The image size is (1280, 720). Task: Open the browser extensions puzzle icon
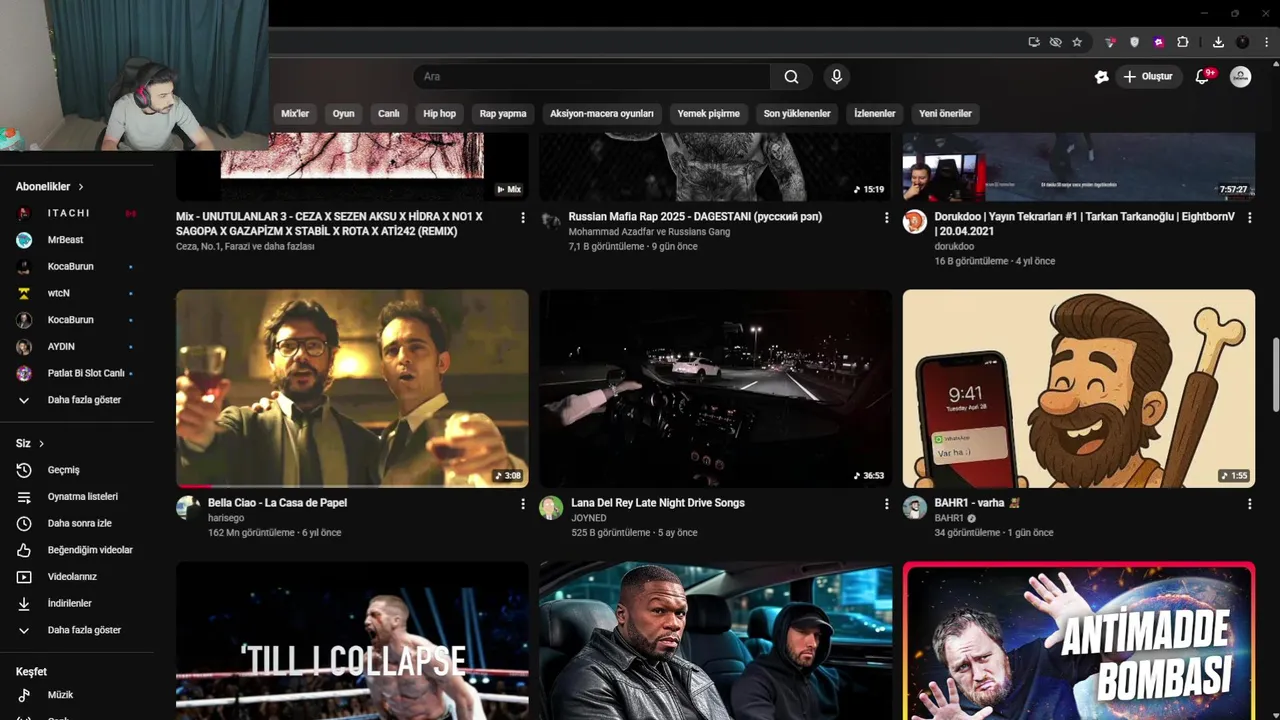coord(1183,42)
